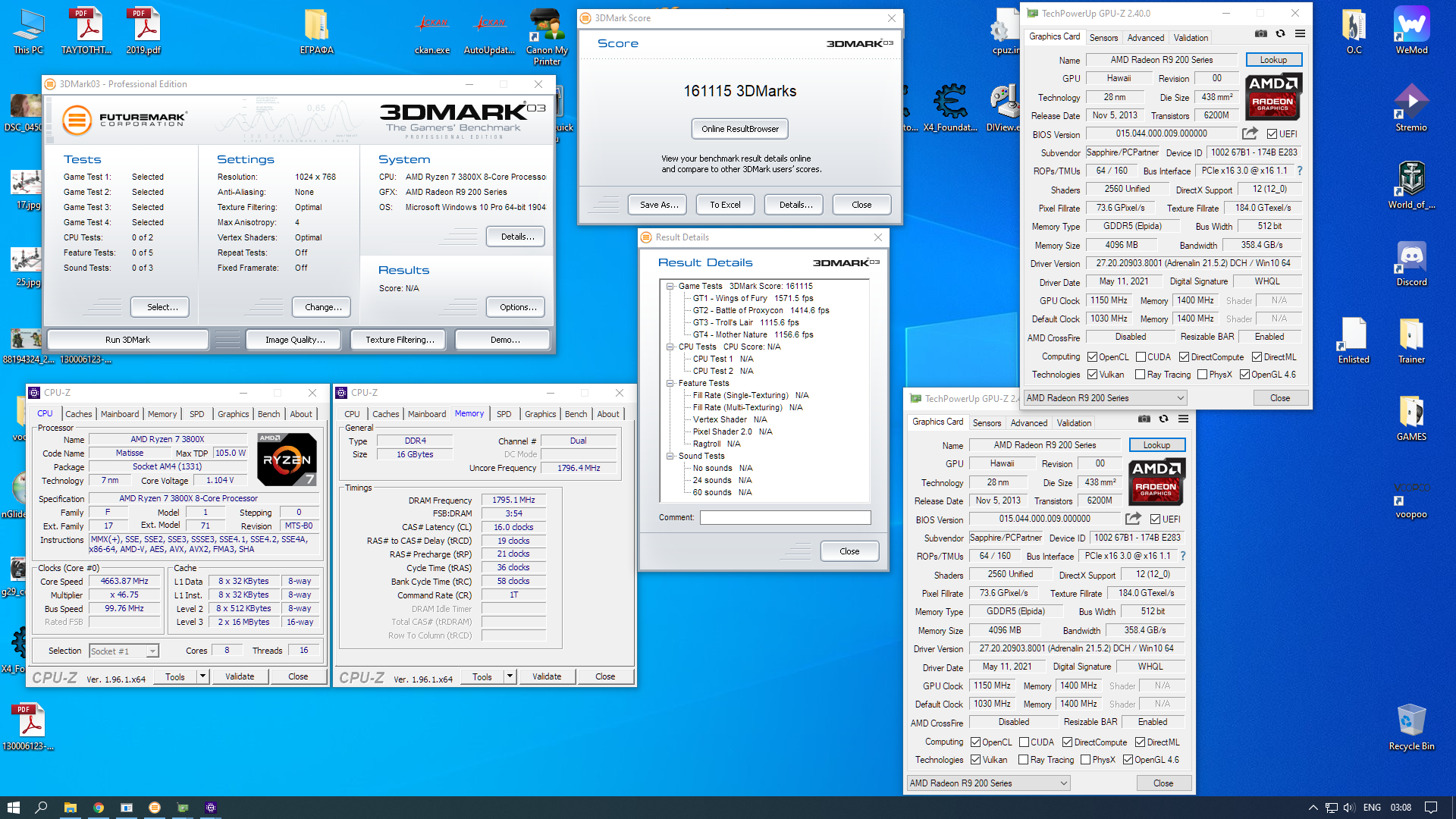This screenshot has height=819, width=1456.
Task: Open Enlisted desktop shortcut
Action: [1354, 340]
